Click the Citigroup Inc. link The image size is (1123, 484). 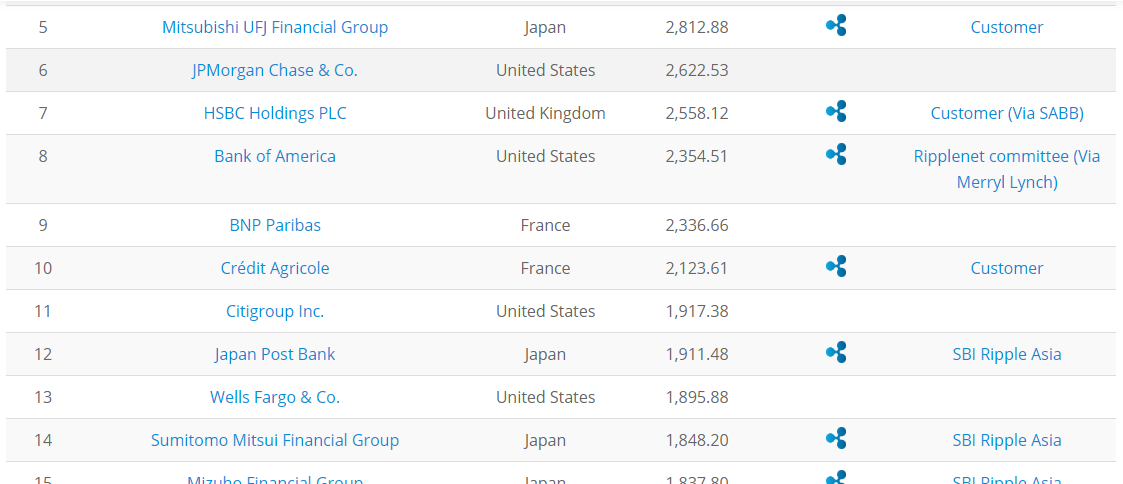(x=275, y=311)
